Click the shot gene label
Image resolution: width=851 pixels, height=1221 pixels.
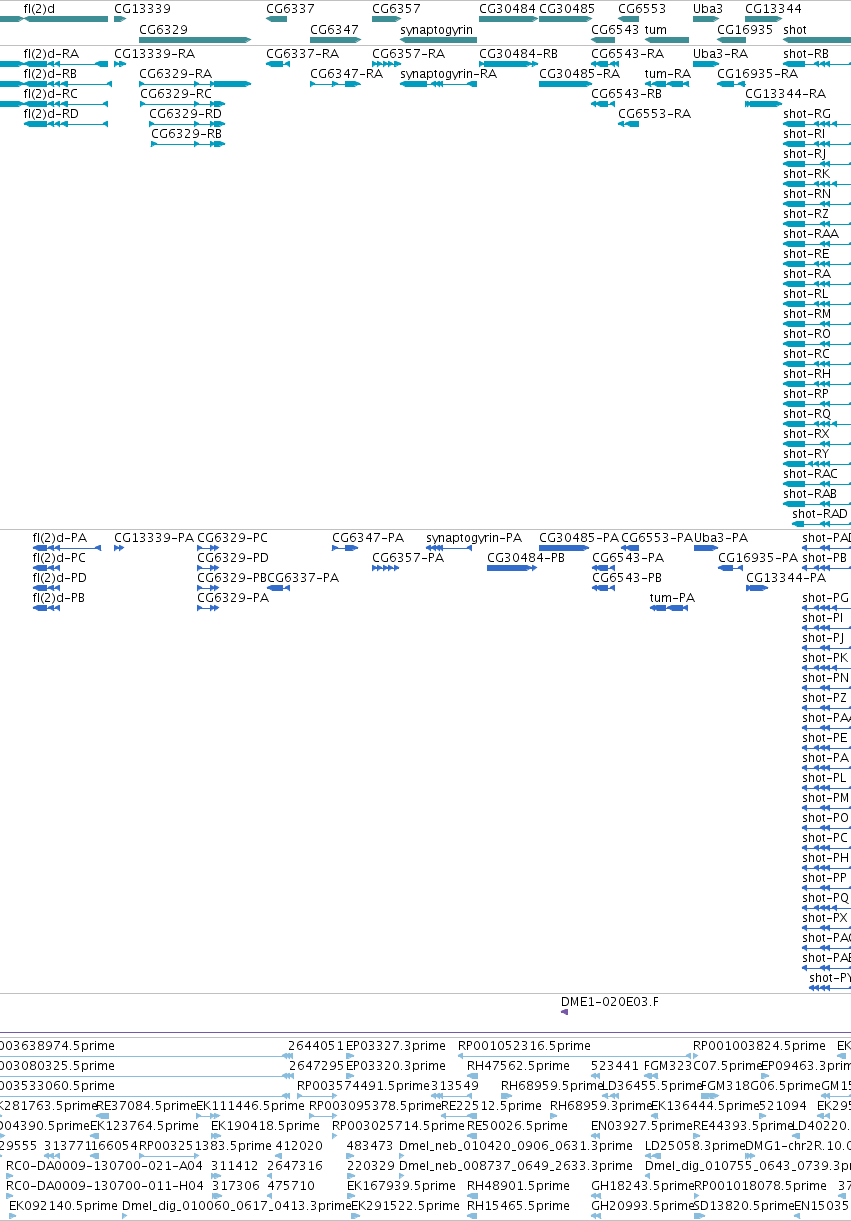(x=795, y=30)
